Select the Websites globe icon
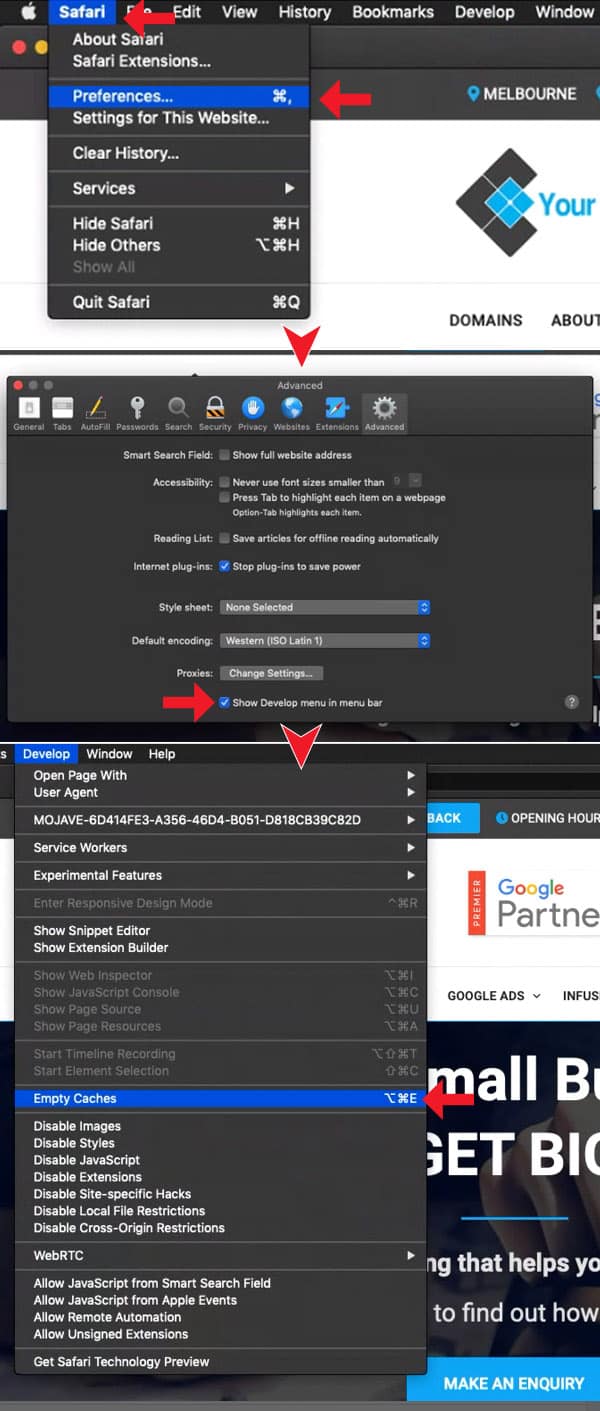This screenshot has height=1411, width=600. click(292, 408)
